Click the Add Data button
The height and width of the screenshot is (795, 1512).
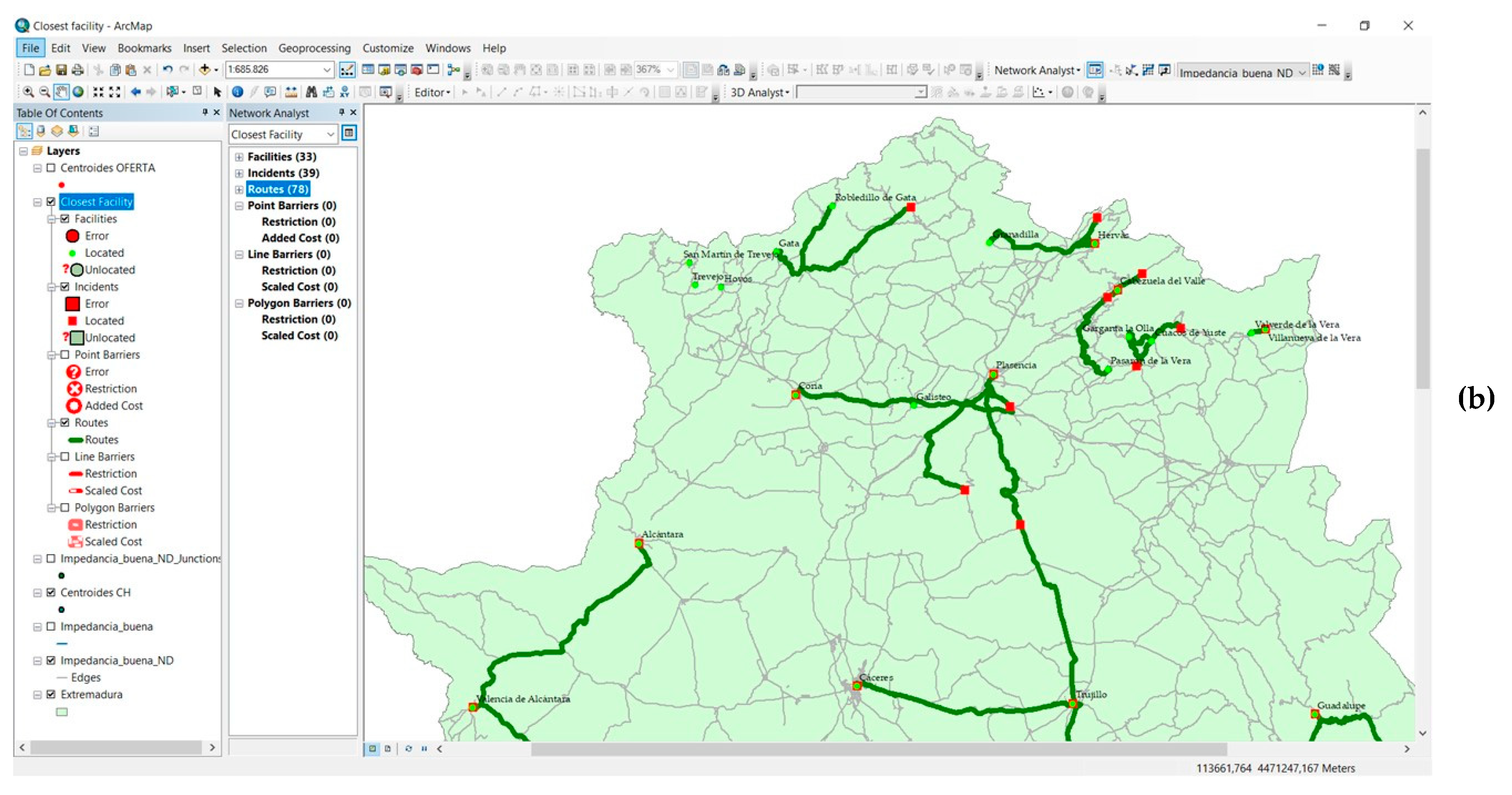pos(205,70)
